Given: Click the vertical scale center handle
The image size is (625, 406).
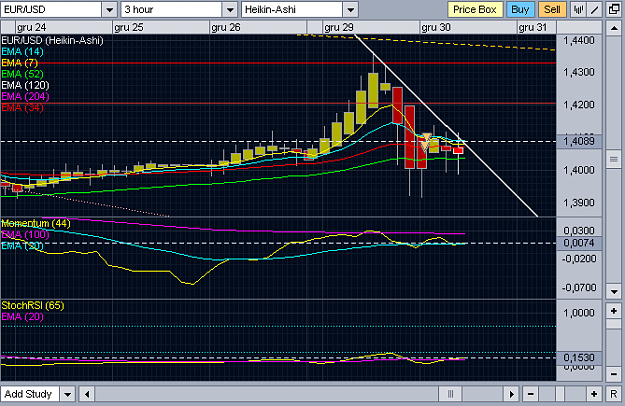Looking at the screenshot, I should point(614,160).
